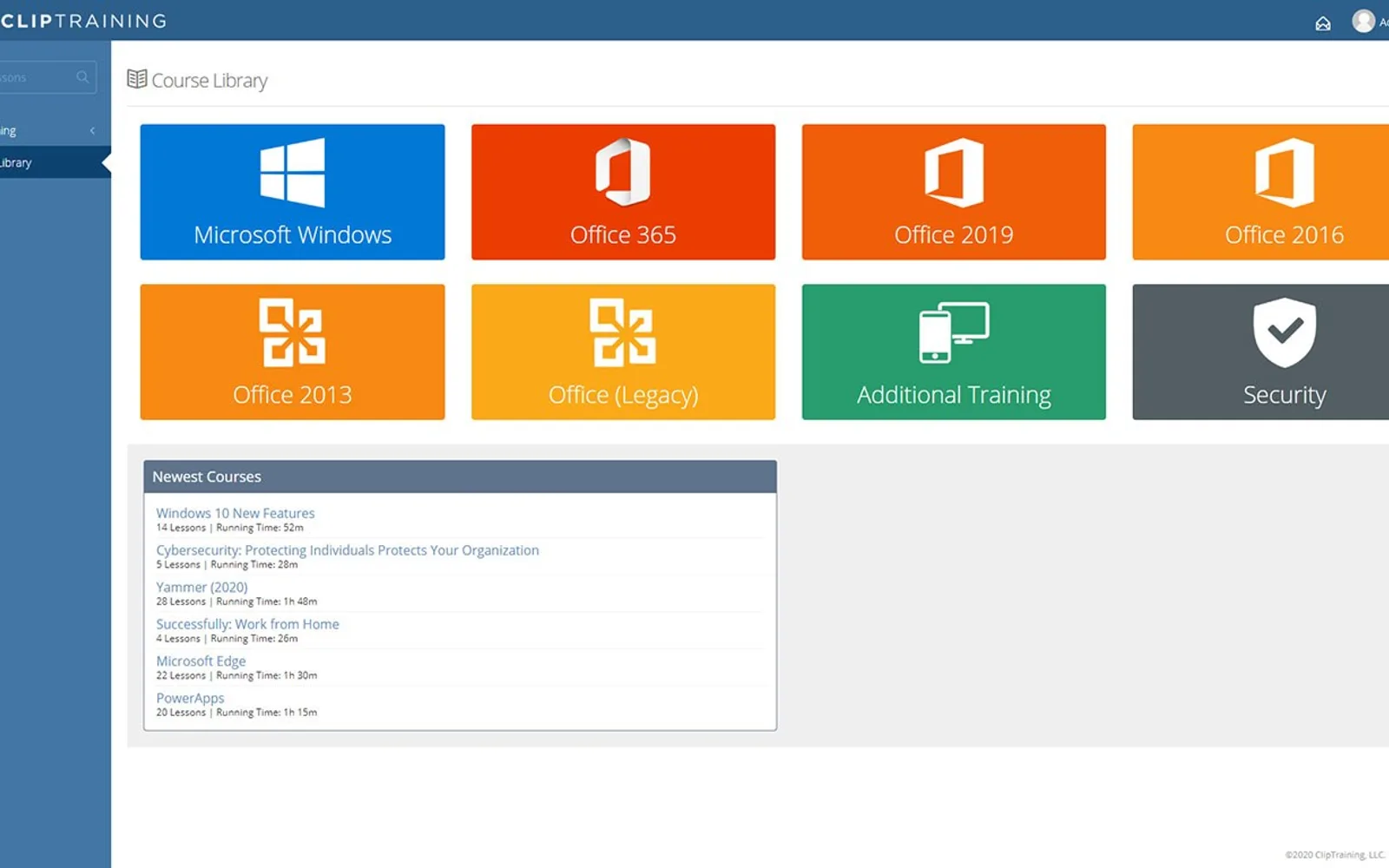Collapse the sidebar menu chevron
The width and height of the screenshot is (1389, 868).
[93, 131]
